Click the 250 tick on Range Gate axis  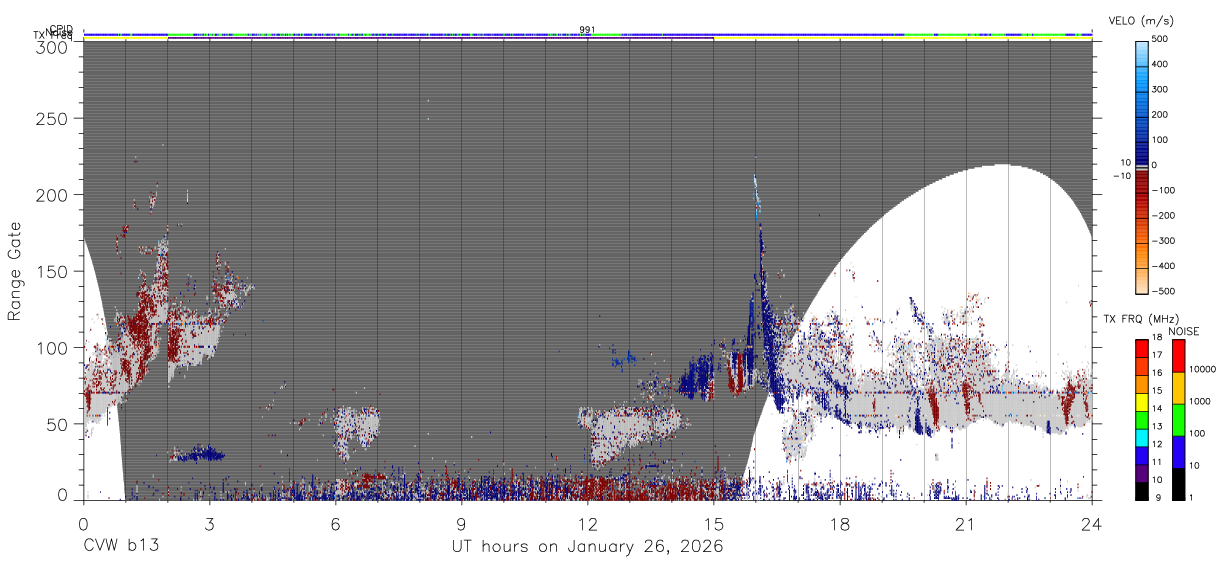click(x=52, y=119)
